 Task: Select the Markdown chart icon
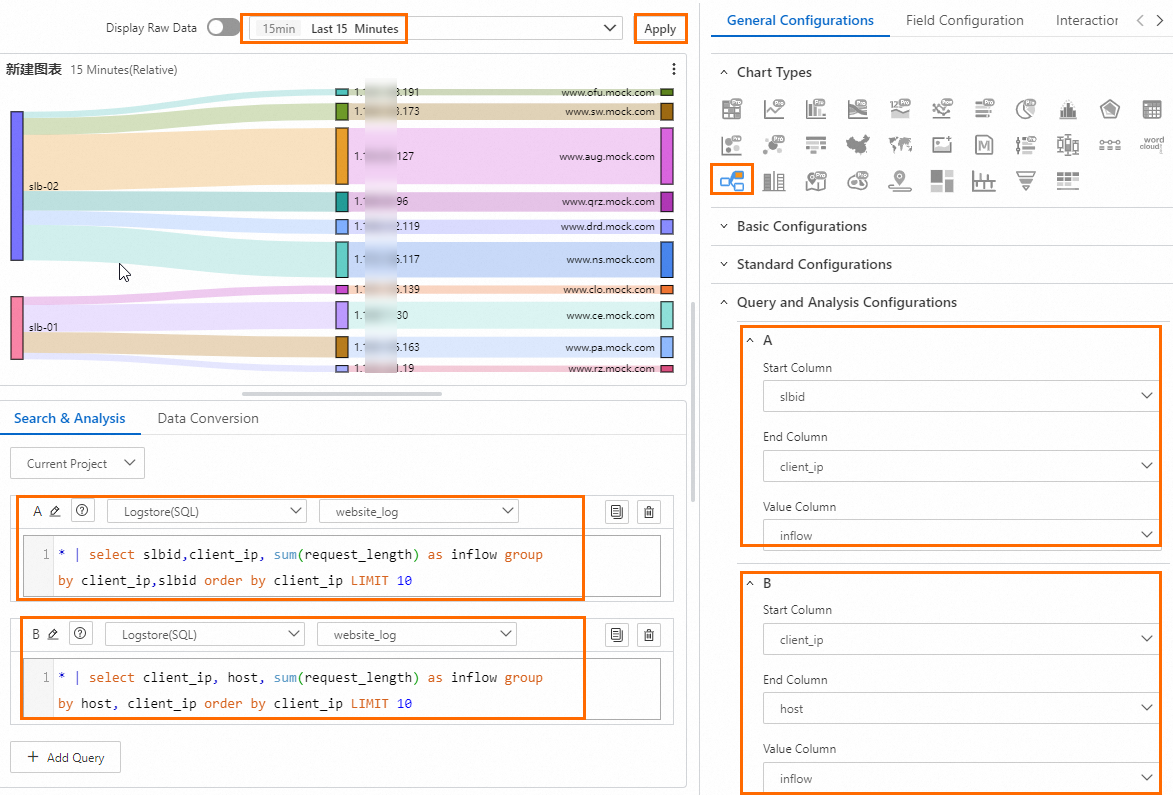(984, 144)
